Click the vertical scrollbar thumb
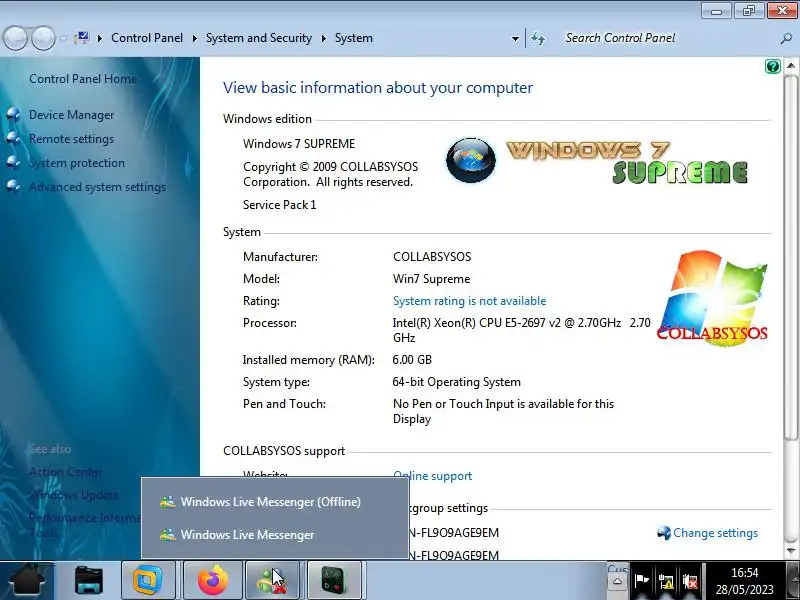The height and width of the screenshot is (600, 800). (x=791, y=257)
